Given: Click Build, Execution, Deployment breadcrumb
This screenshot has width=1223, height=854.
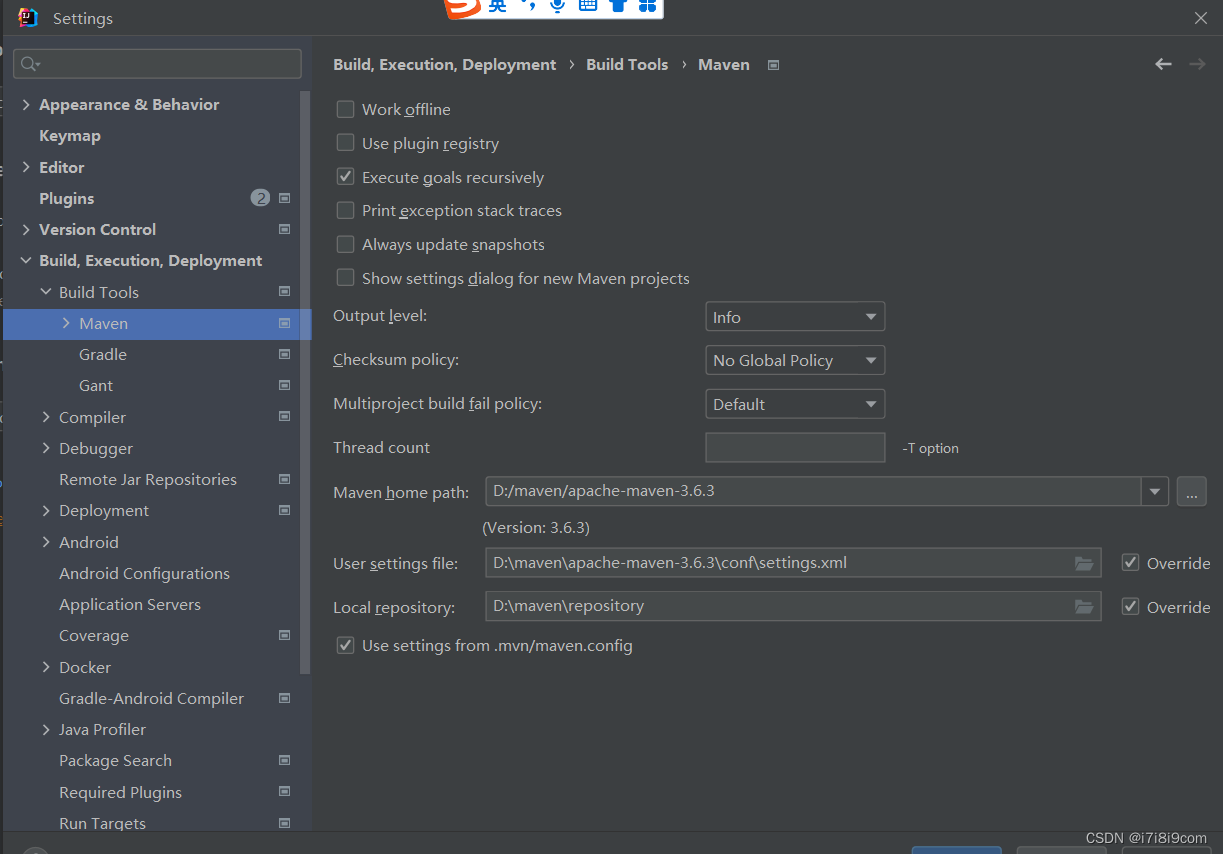Looking at the screenshot, I should click(x=444, y=64).
